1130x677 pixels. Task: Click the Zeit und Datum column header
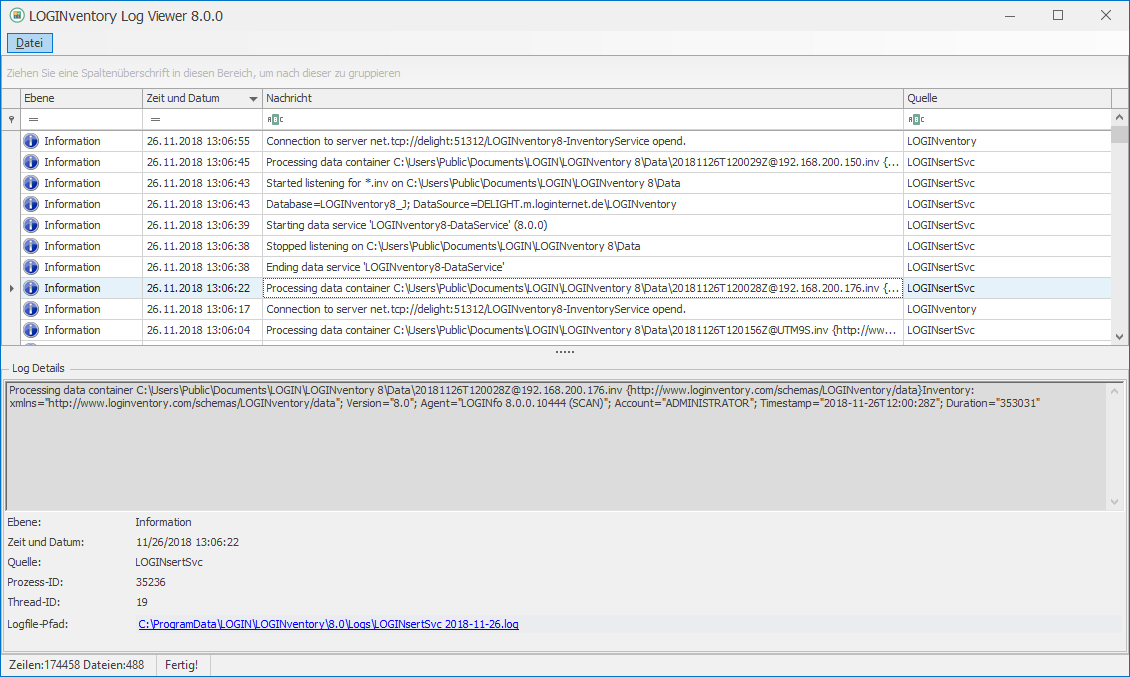[202, 98]
